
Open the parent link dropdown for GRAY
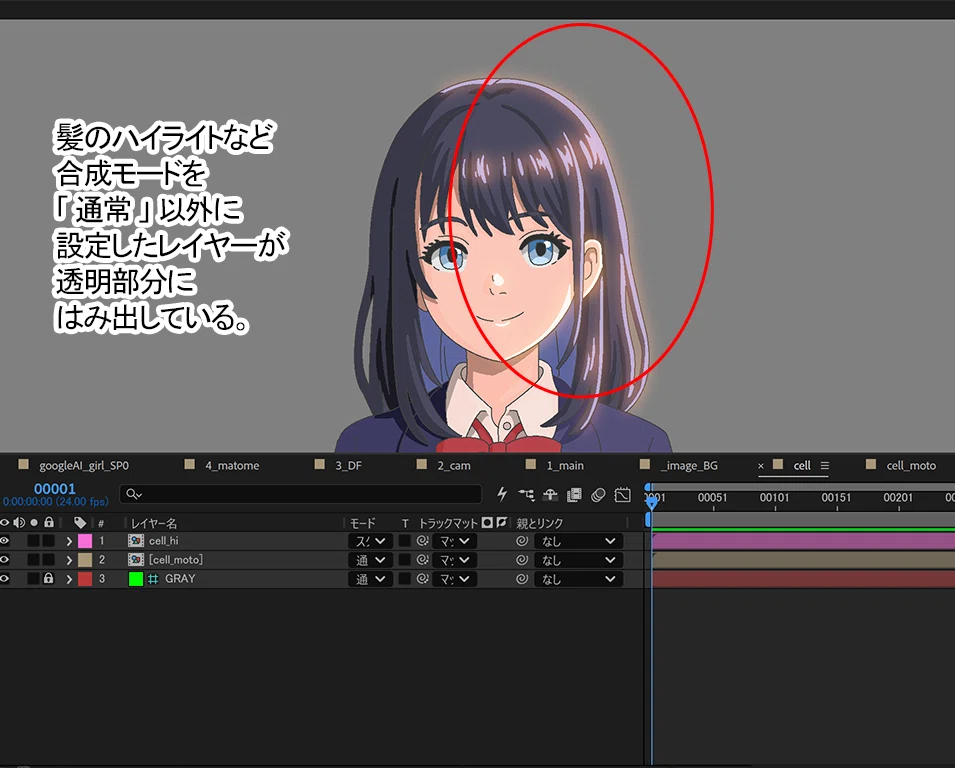pyautogui.click(x=579, y=579)
